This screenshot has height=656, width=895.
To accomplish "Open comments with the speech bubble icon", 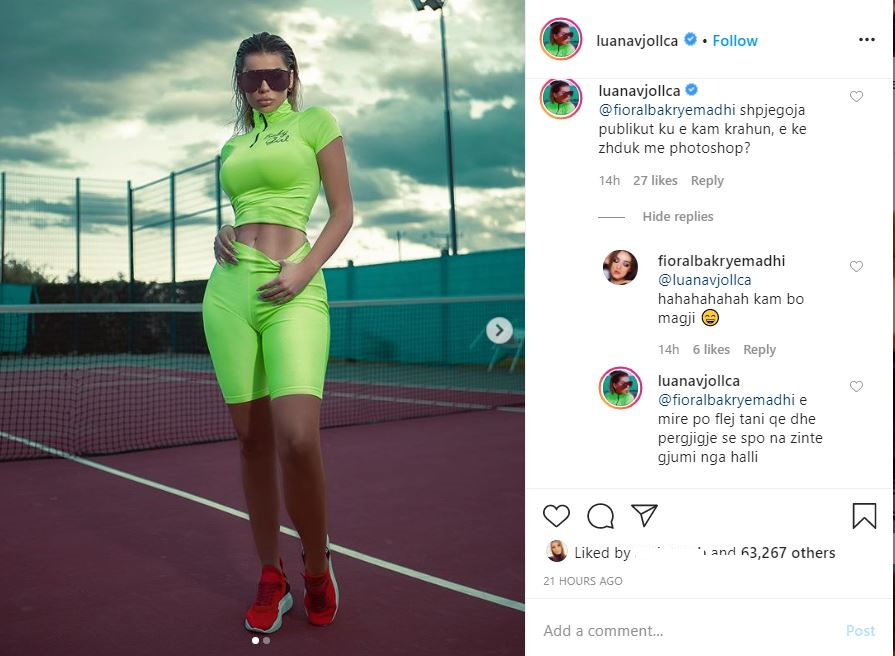I will [600, 516].
